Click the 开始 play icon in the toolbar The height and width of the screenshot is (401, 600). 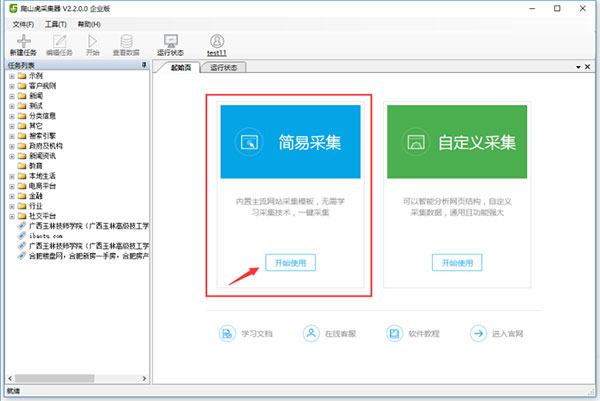(92, 41)
